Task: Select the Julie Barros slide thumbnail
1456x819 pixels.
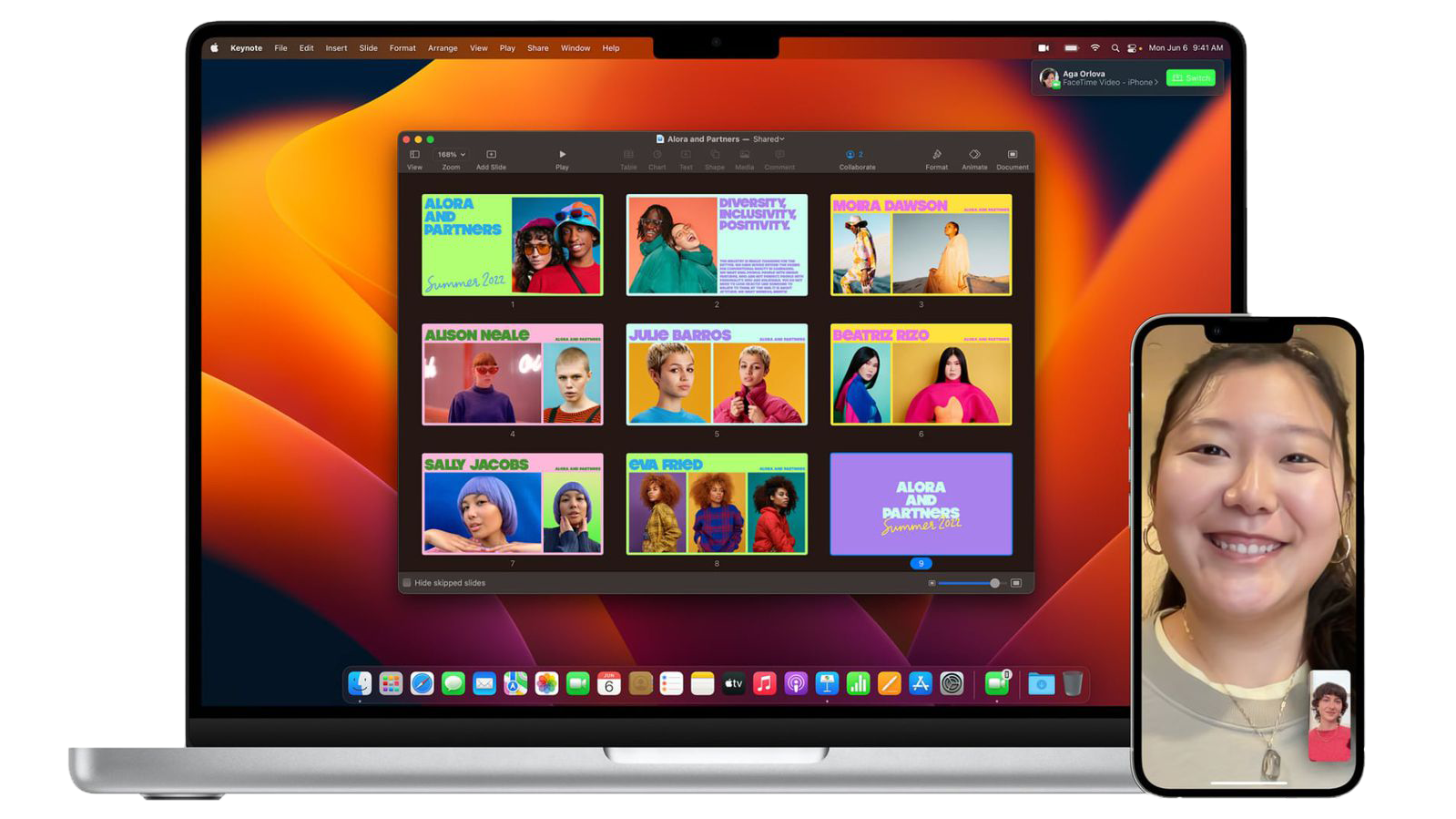Action: [x=717, y=374]
